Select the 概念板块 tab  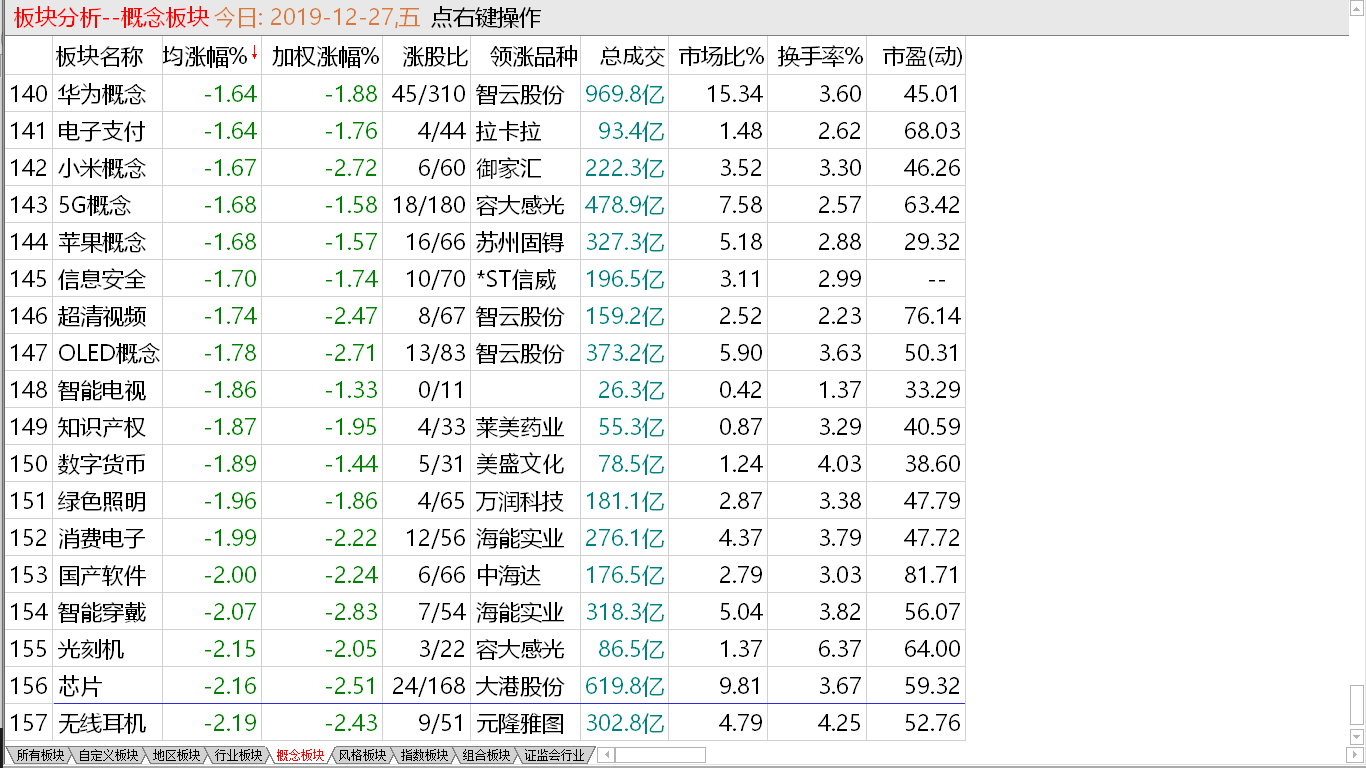300,755
